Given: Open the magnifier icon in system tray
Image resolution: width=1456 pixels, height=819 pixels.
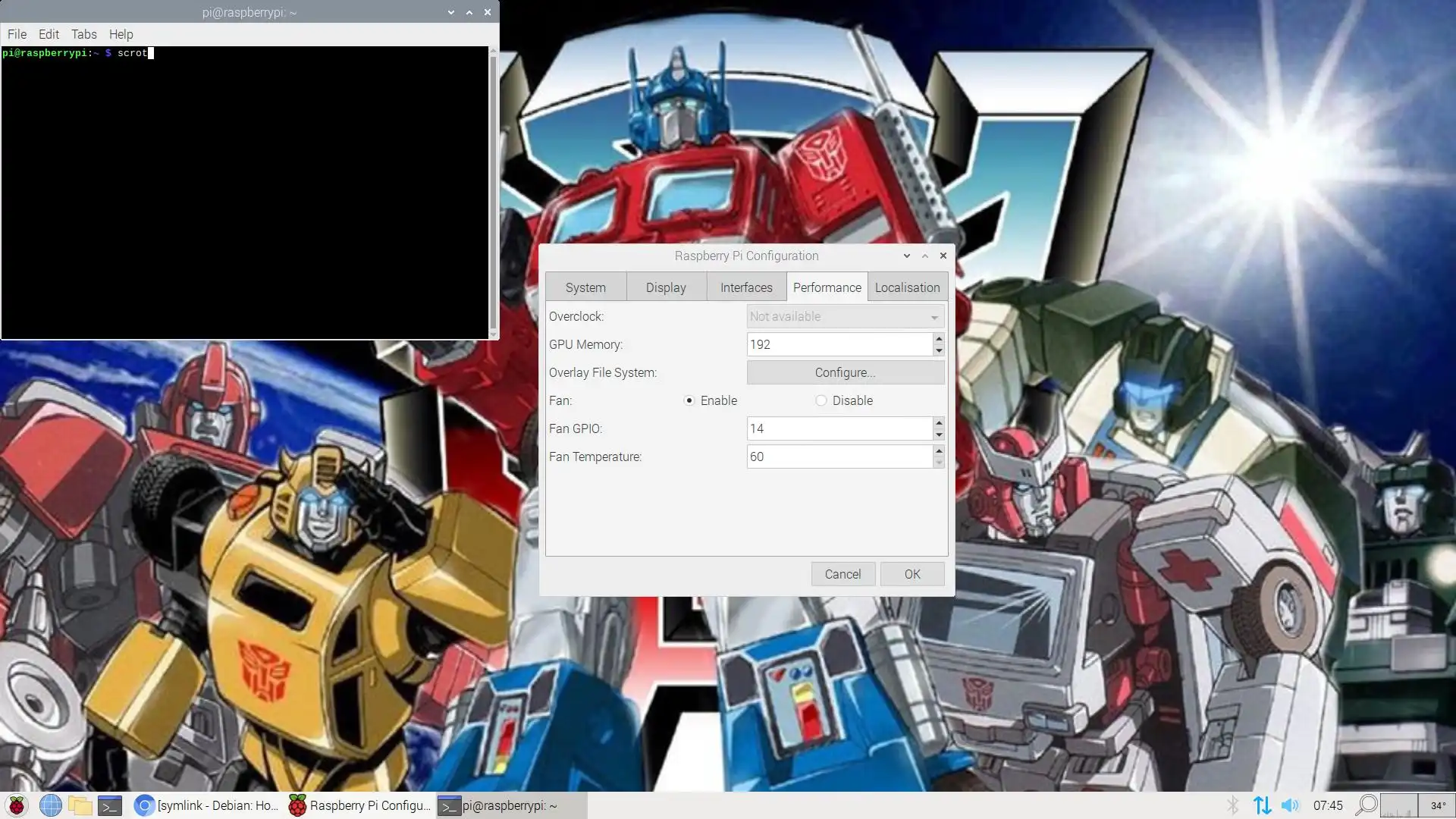Looking at the screenshot, I should 1367,805.
